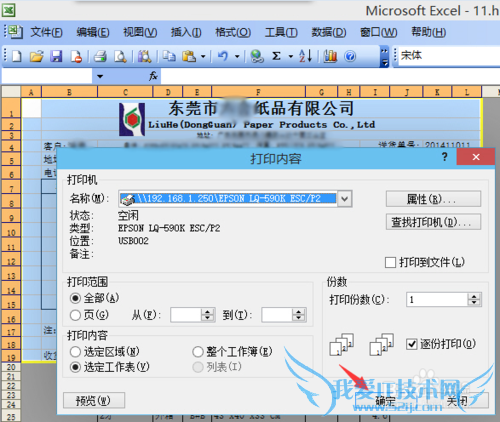The height and width of the screenshot is (422, 500).
Task: Close the 打印内容 dialog with X
Action: (x=476, y=157)
